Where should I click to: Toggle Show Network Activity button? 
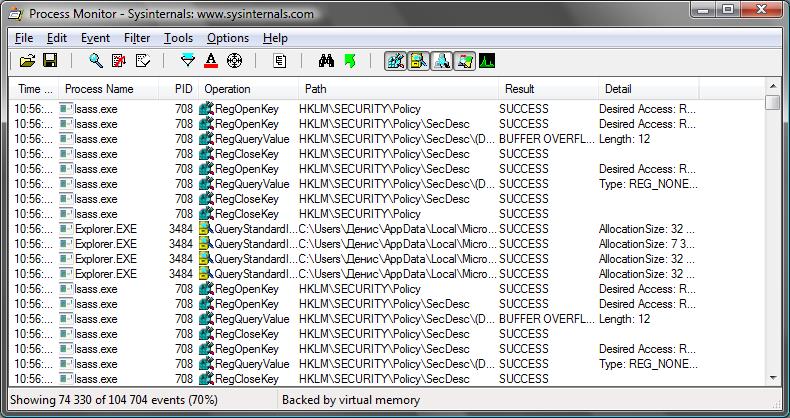(x=441, y=61)
